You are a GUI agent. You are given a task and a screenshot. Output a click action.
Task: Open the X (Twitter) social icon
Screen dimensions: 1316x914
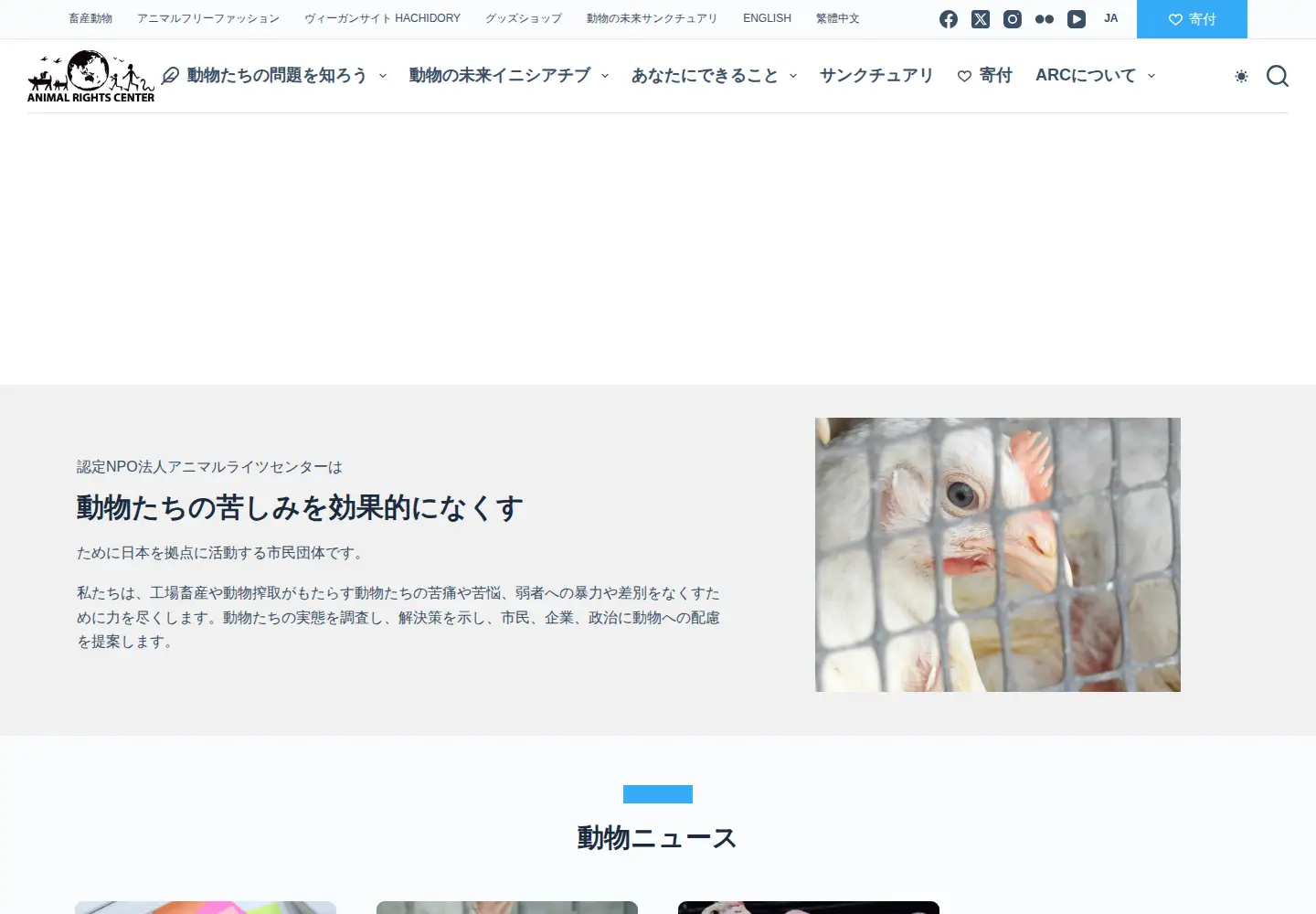click(981, 19)
